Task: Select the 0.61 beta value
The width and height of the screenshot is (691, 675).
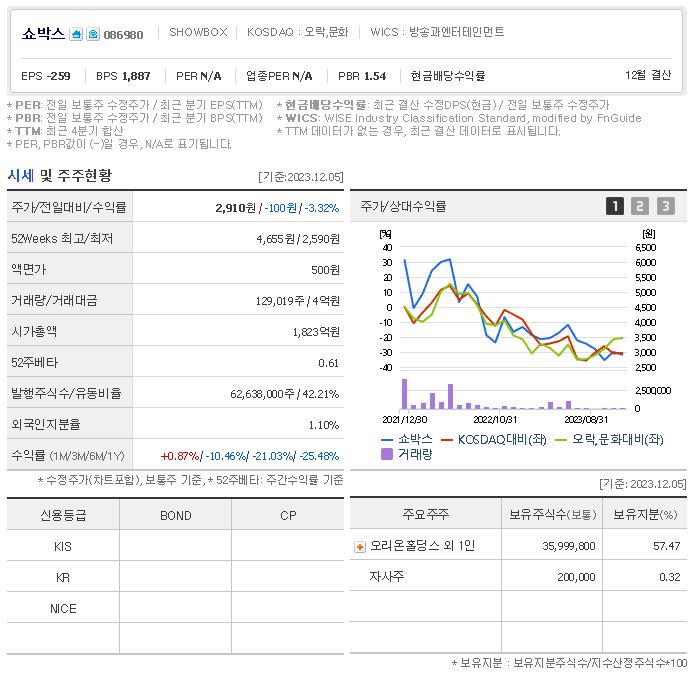Action: (x=328, y=363)
